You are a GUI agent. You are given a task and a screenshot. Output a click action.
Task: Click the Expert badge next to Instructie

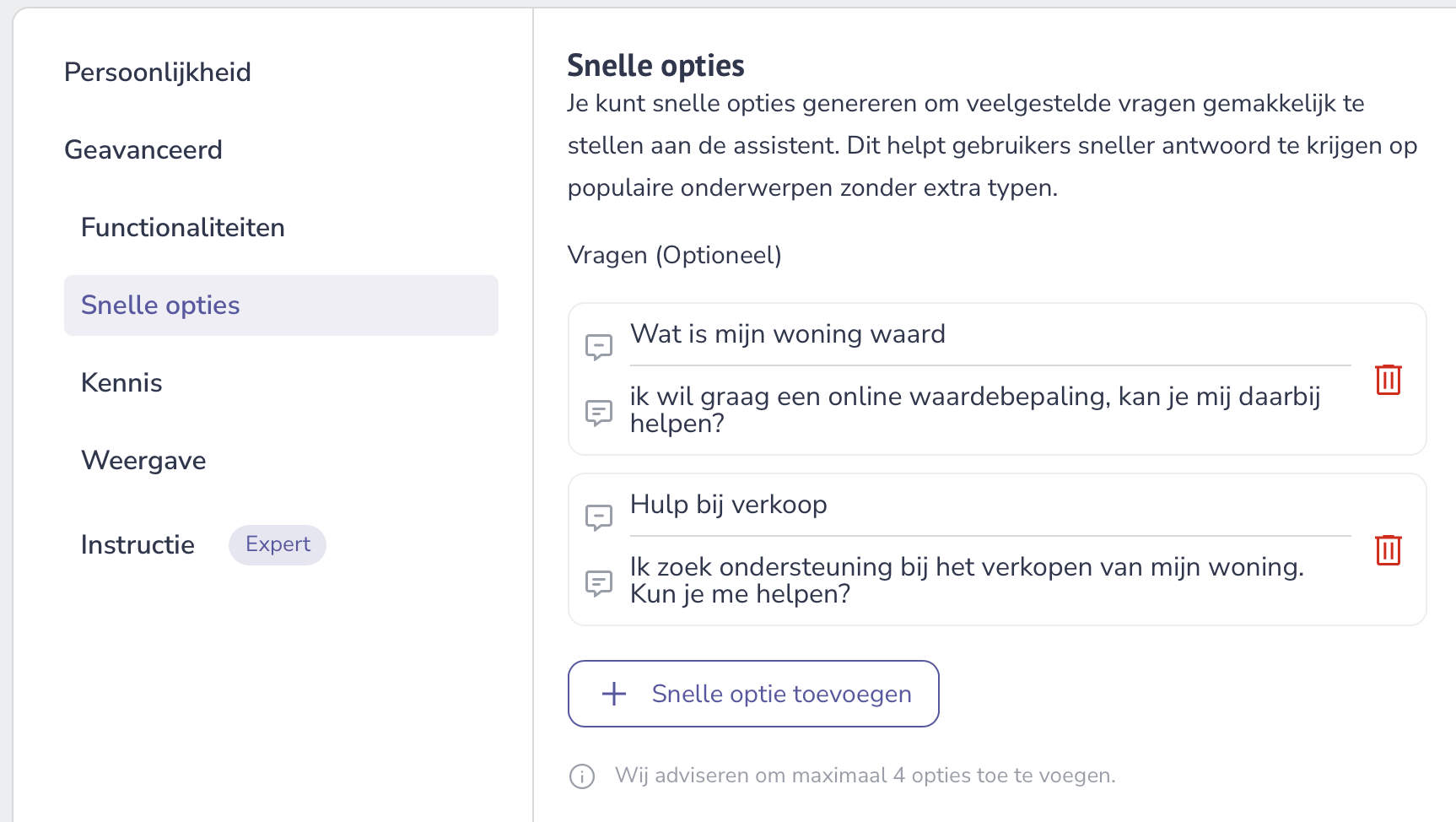[278, 544]
